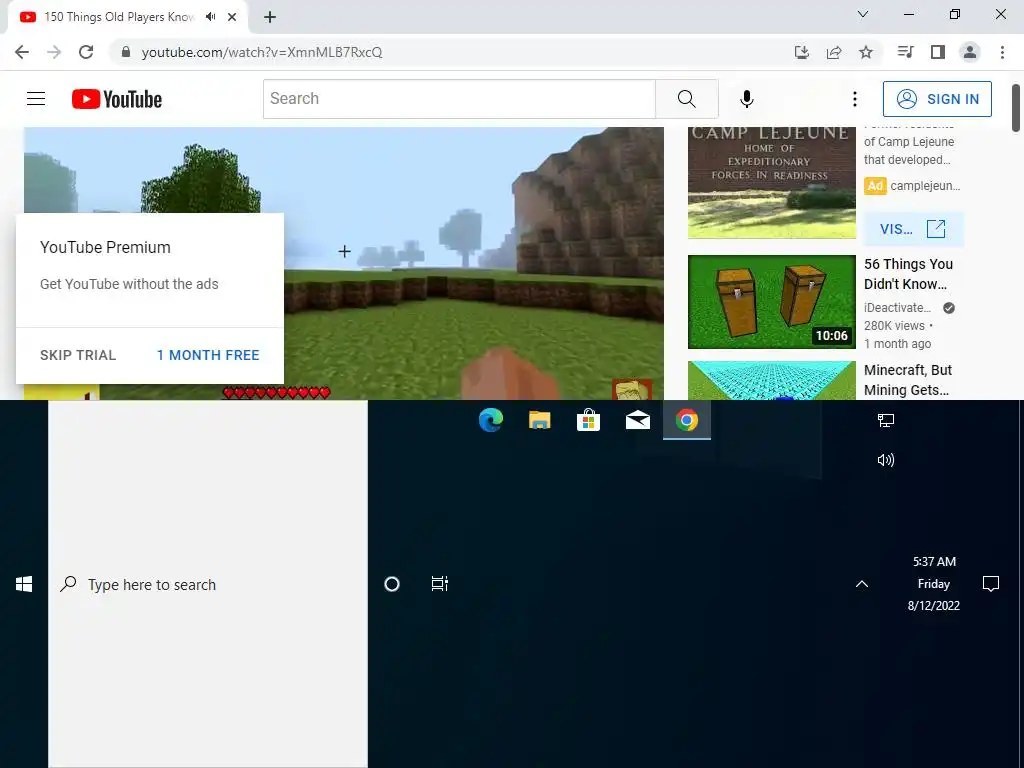Click the SIGN IN button
The image size is (1024, 768).
click(936, 99)
